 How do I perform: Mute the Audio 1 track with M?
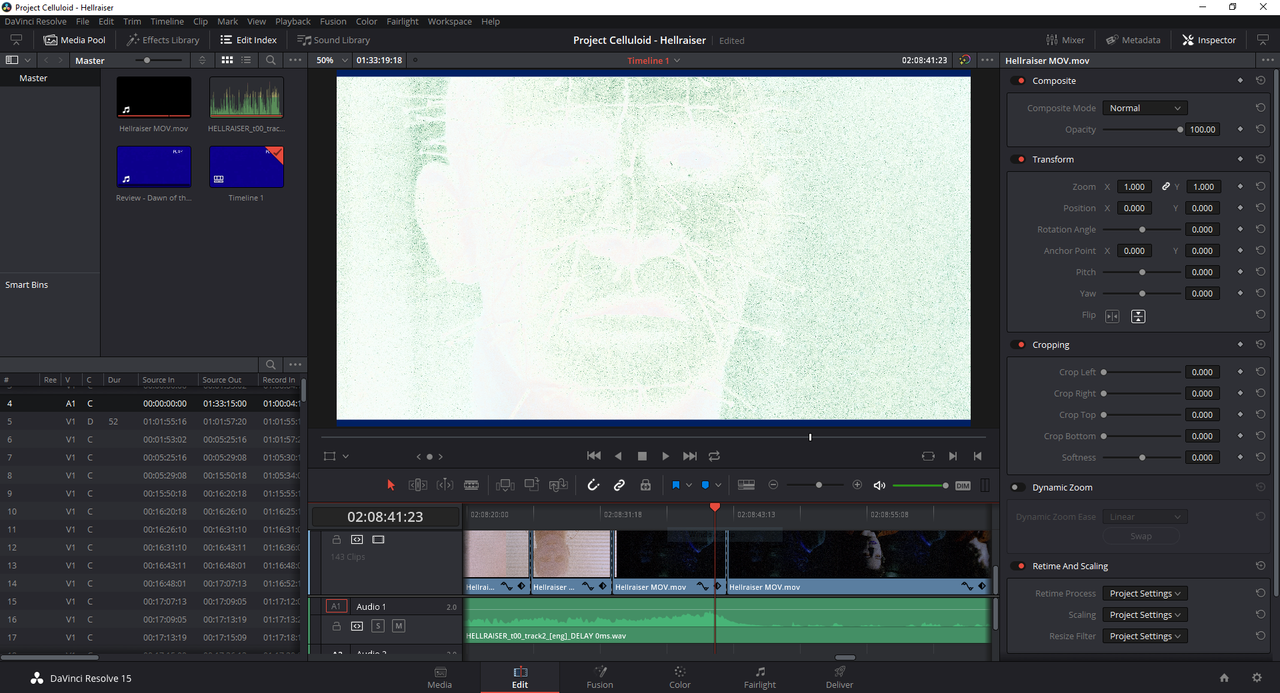pyautogui.click(x=398, y=626)
